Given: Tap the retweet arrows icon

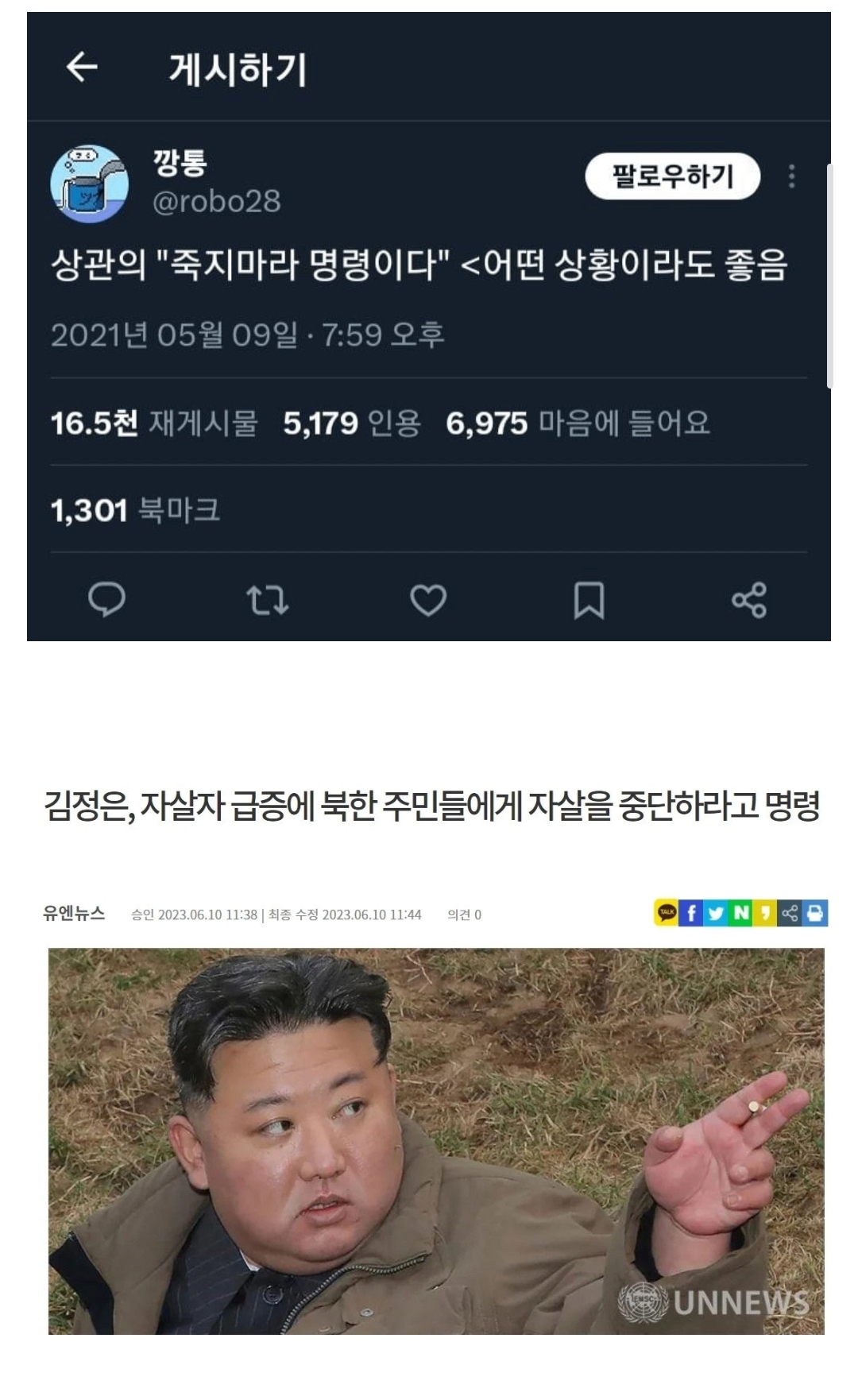Looking at the screenshot, I should coord(267,600).
